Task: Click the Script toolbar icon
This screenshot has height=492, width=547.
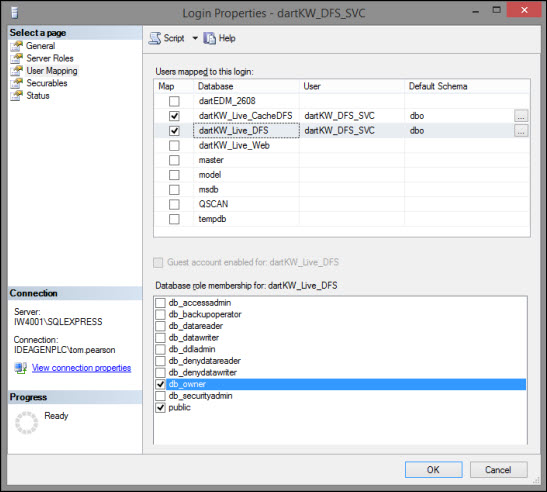Action: coord(155,38)
